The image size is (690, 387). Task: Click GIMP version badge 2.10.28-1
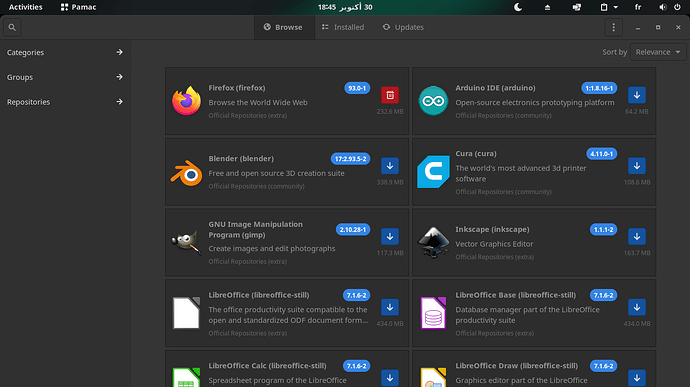point(352,229)
